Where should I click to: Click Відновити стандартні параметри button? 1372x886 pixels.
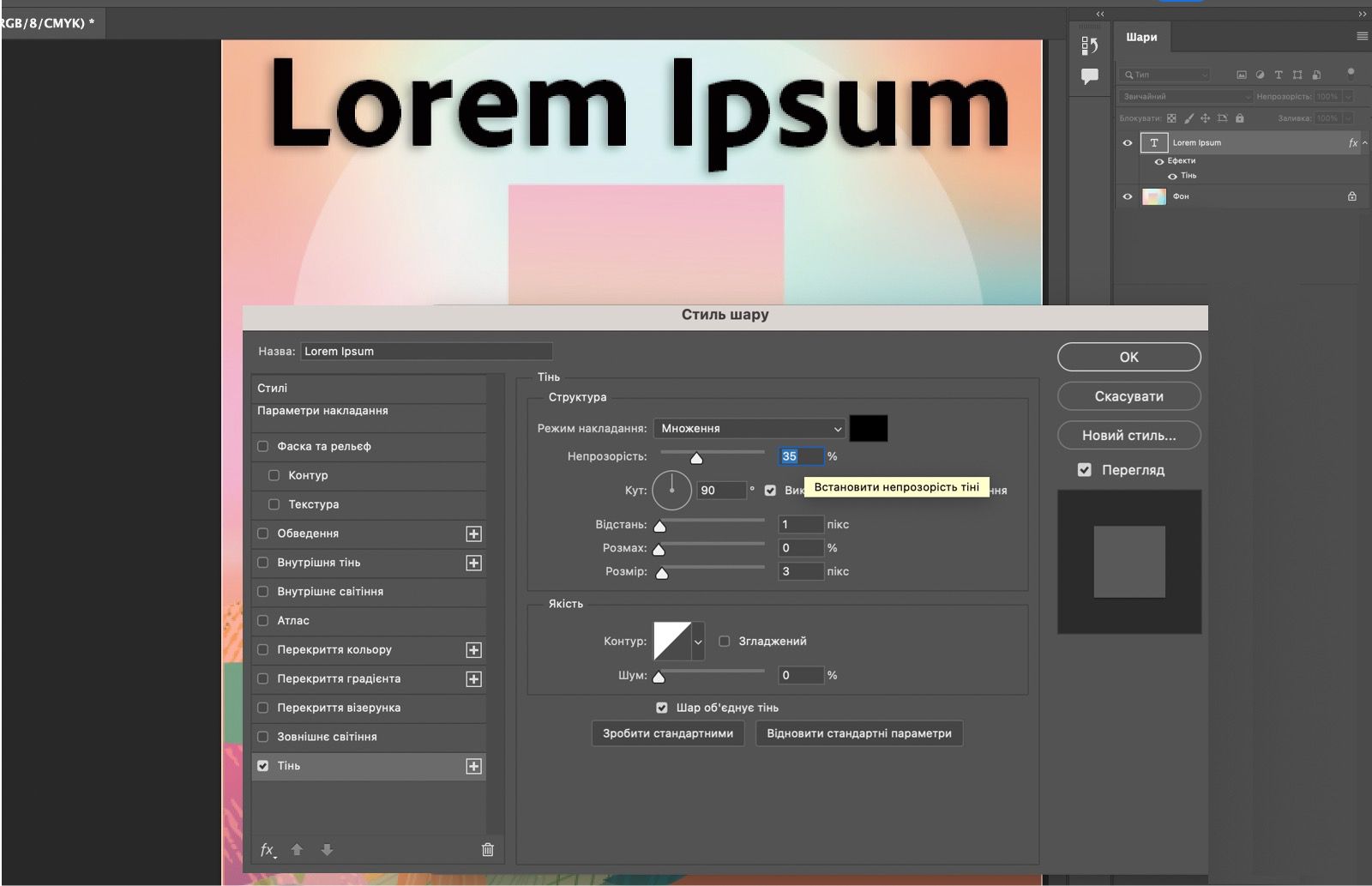click(x=859, y=733)
